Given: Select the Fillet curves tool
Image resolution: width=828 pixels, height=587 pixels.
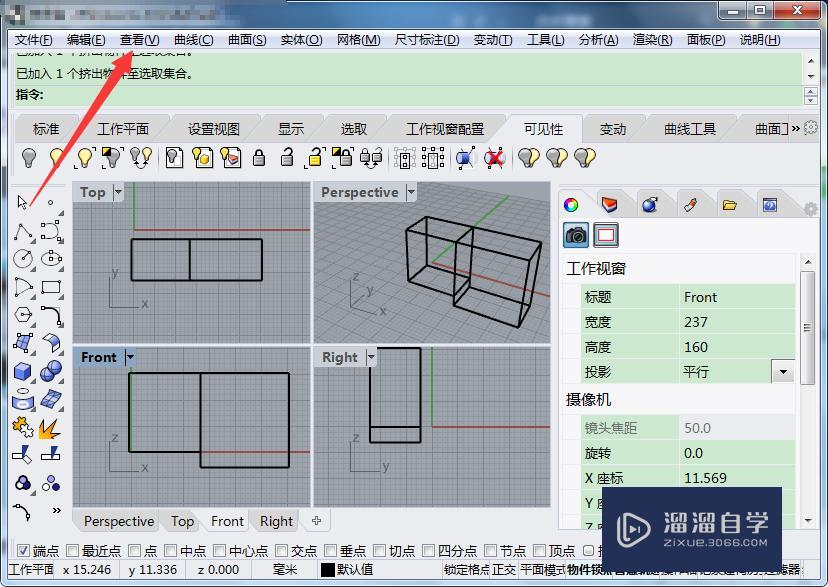Looking at the screenshot, I should (52, 316).
